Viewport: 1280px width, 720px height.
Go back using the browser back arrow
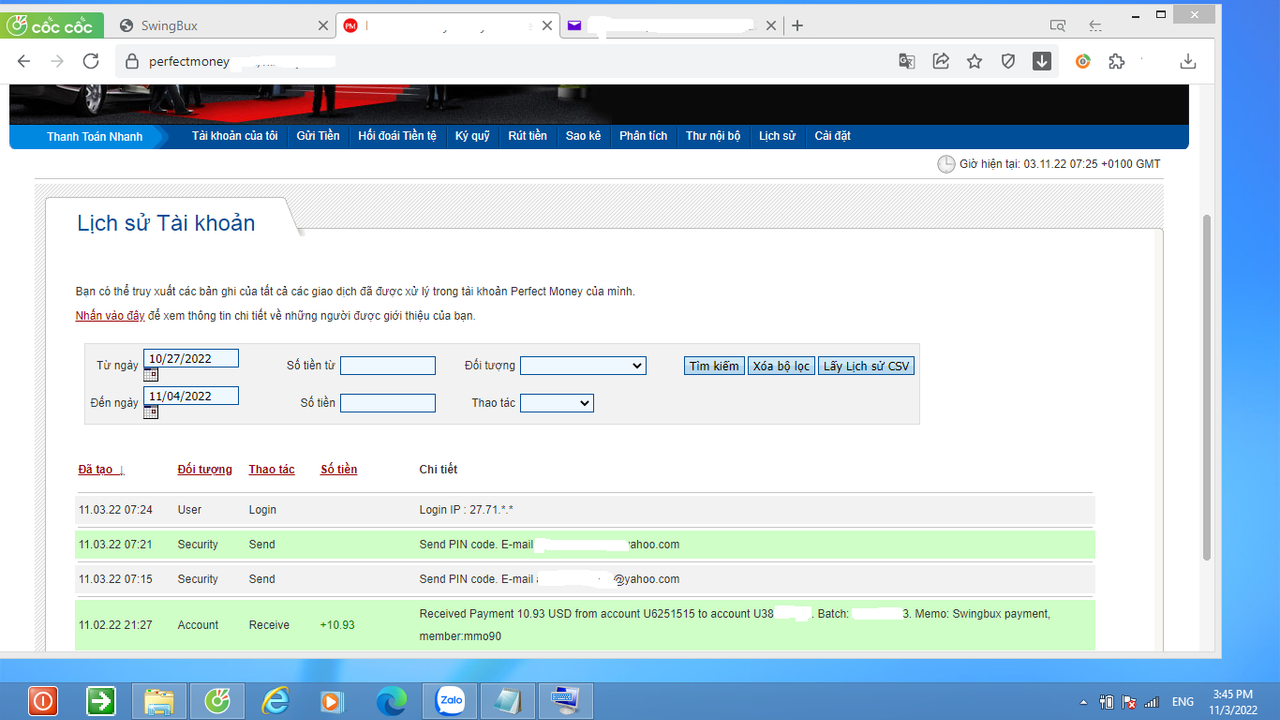pos(24,61)
